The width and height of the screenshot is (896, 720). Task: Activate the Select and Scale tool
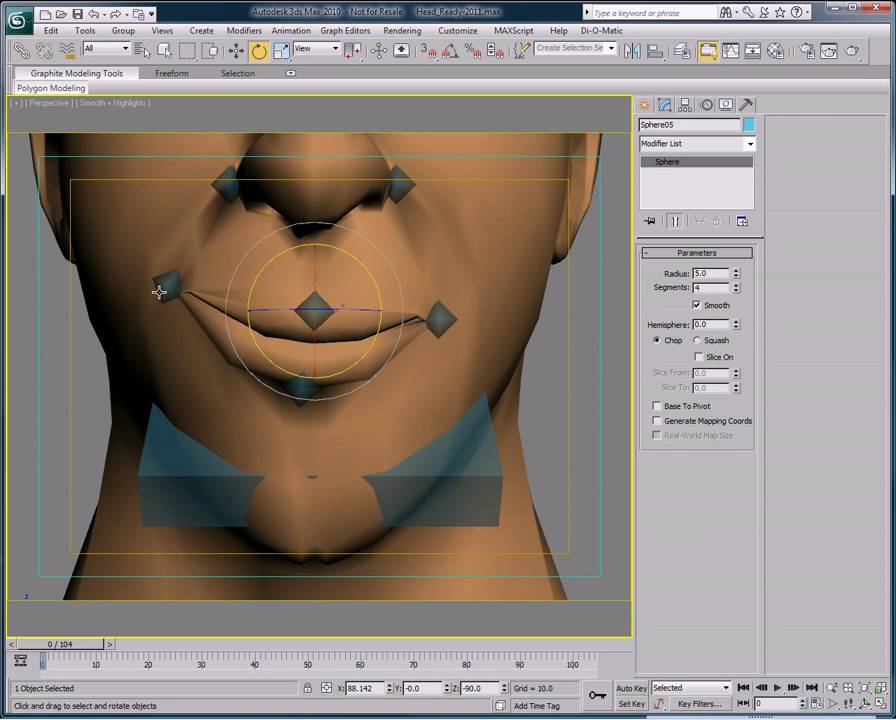click(x=281, y=51)
